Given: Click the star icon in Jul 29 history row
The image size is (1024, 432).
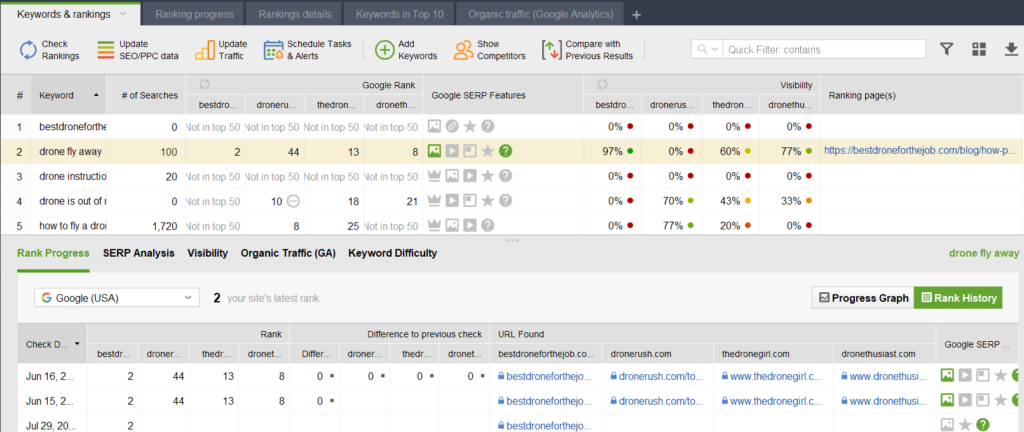Looking at the screenshot, I should pyautogui.click(x=965, y=425).
